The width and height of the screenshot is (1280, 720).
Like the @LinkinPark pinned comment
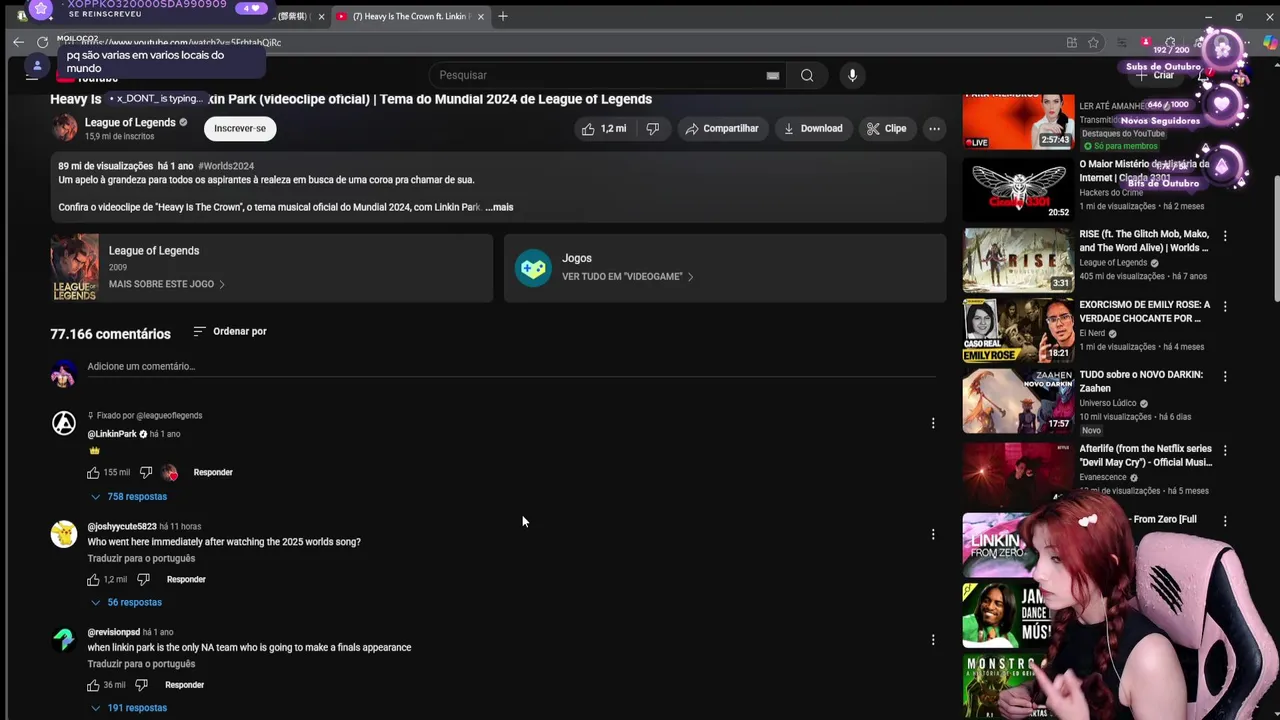[93, 472]
